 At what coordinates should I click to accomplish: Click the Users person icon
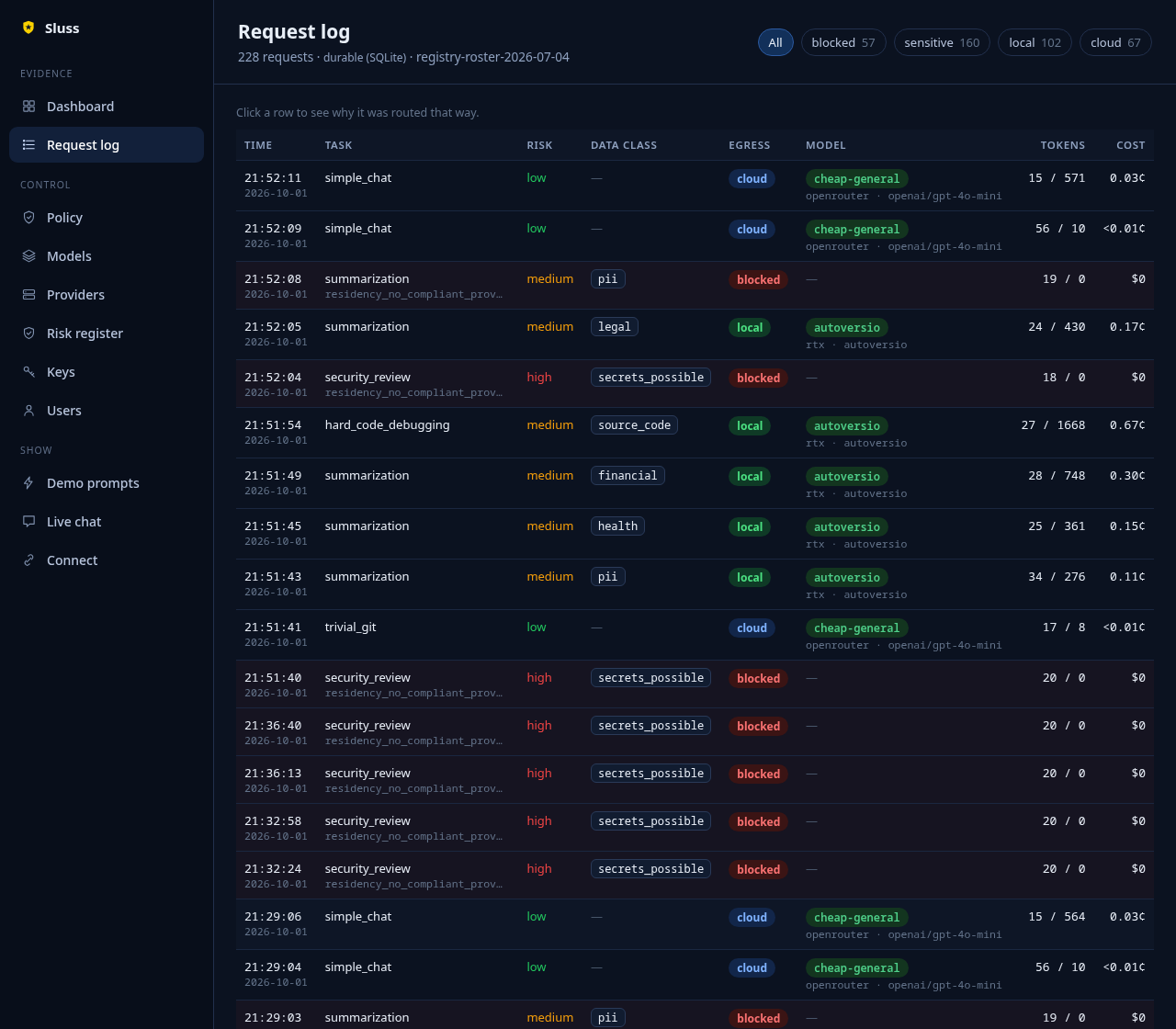[28, 411]
